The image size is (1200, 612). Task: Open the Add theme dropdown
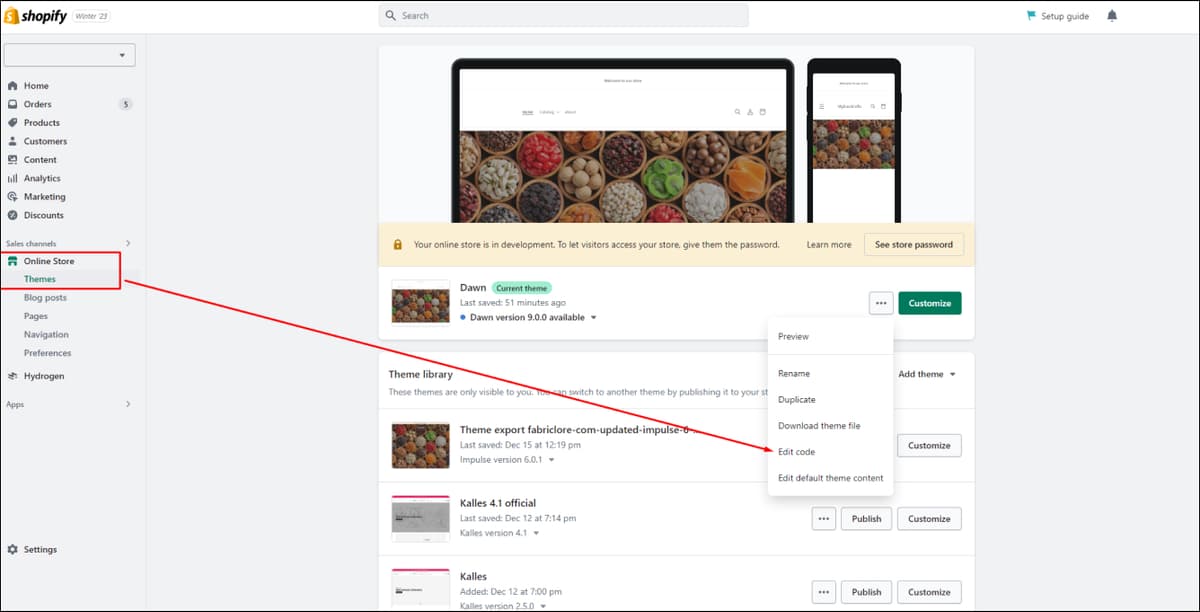click(x=927, y=374)
